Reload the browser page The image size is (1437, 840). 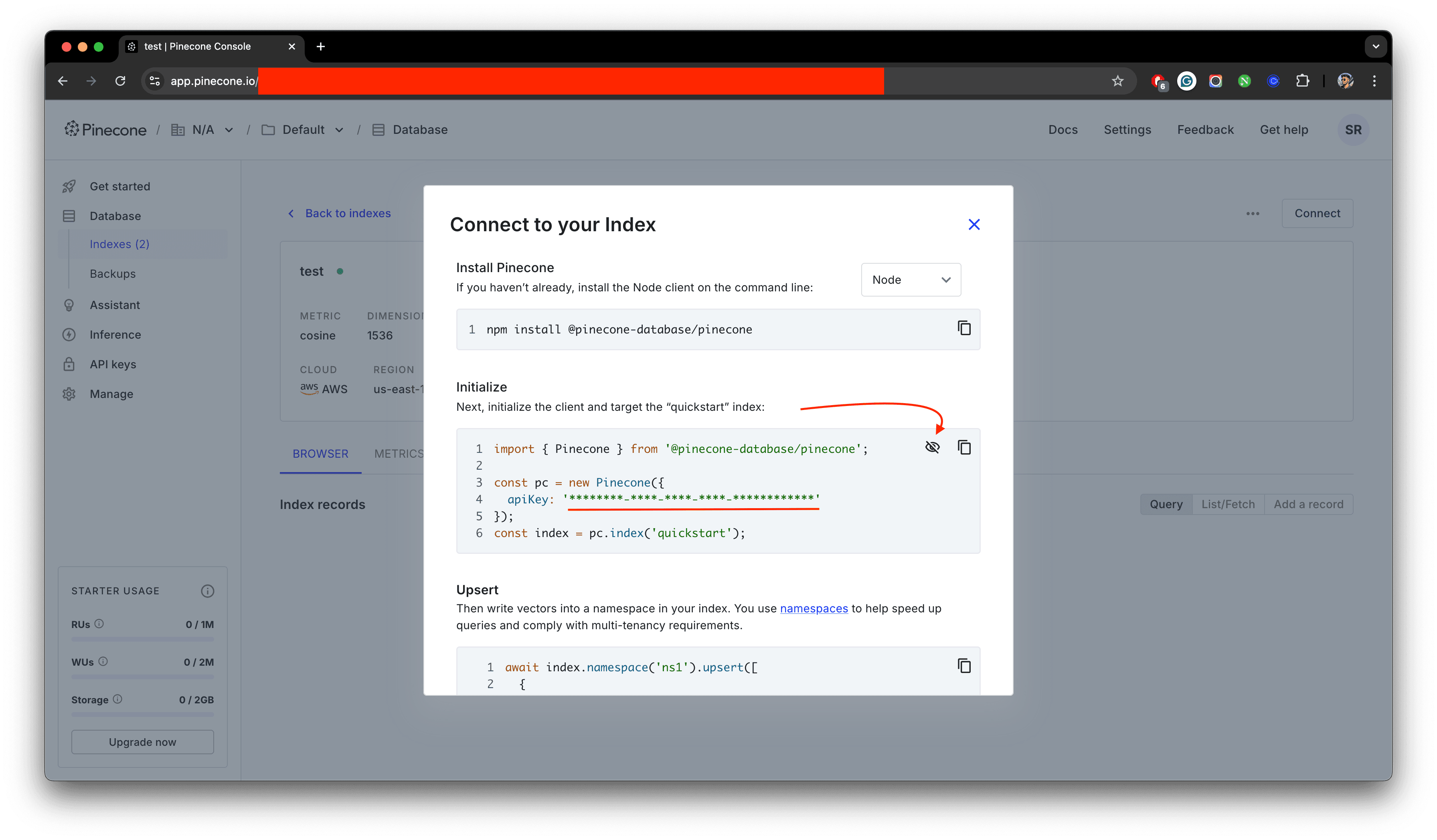[x=120, y=81]
